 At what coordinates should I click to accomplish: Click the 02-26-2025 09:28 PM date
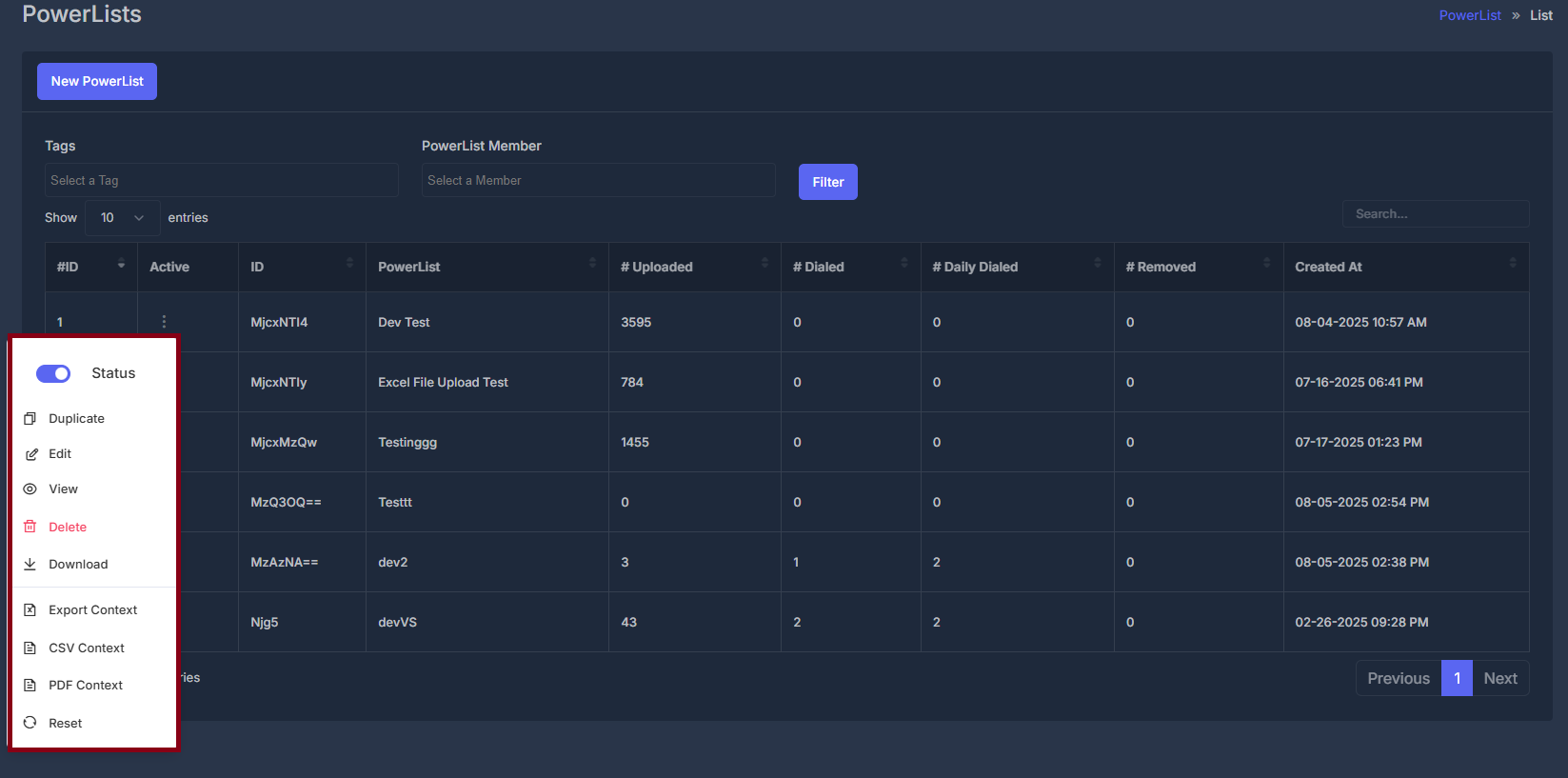coord(1361,622)
